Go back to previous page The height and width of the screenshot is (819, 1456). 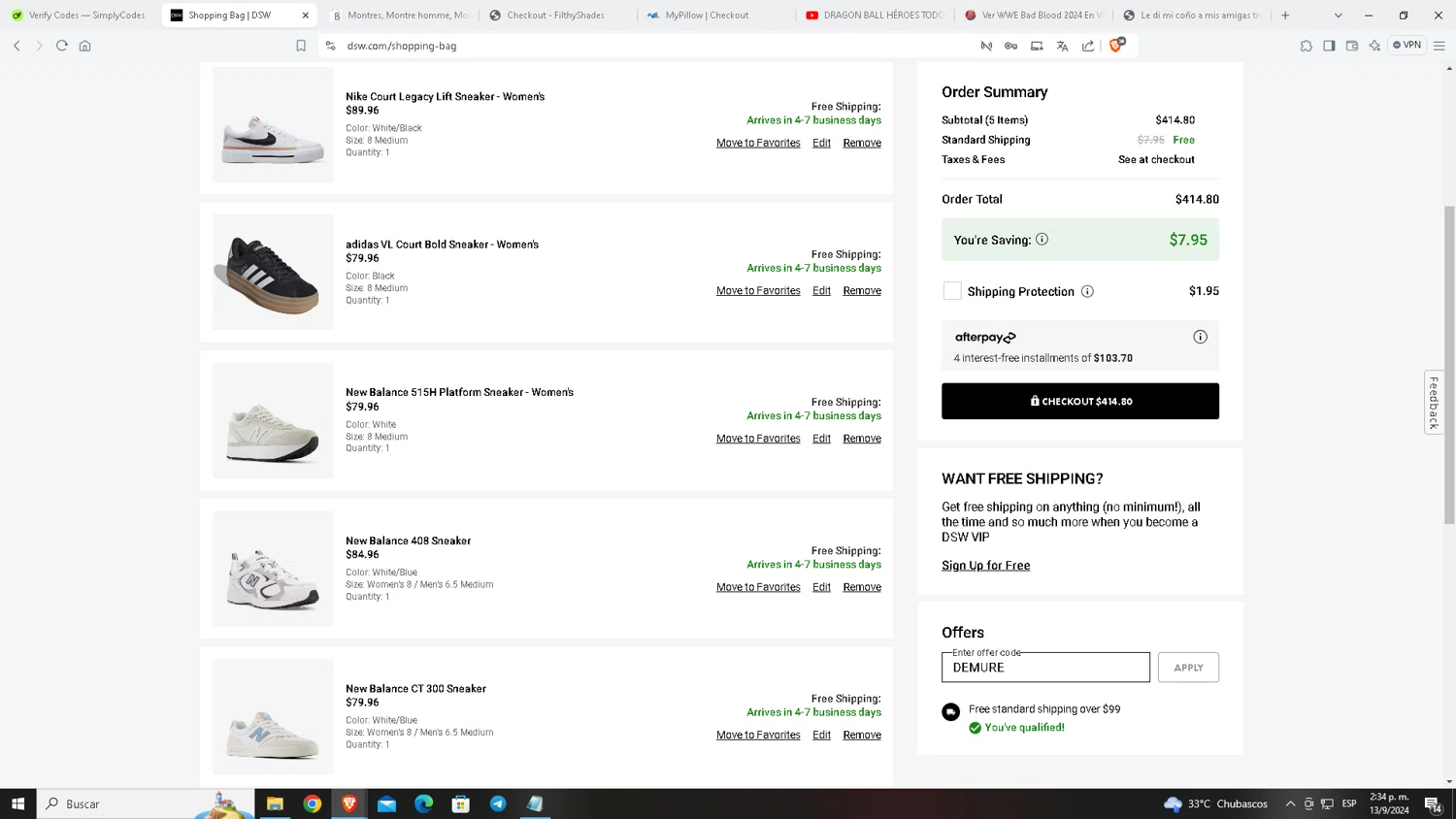pos(17,46)
